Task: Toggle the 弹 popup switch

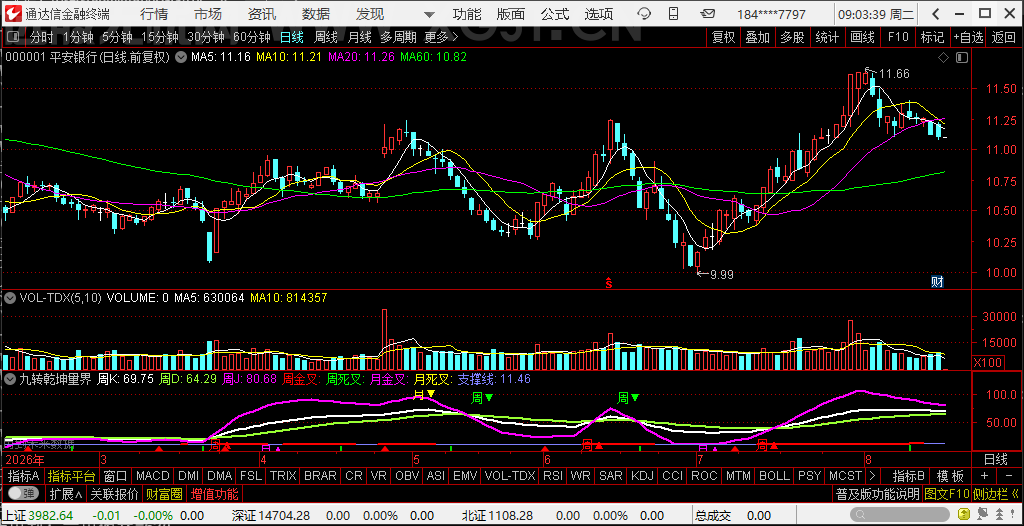Action: click(24, 494)
